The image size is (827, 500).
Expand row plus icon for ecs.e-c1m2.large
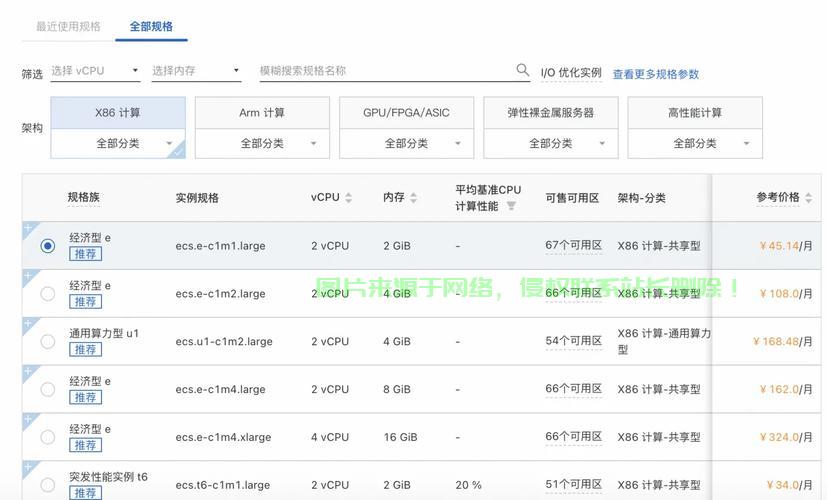pos(28,276)
